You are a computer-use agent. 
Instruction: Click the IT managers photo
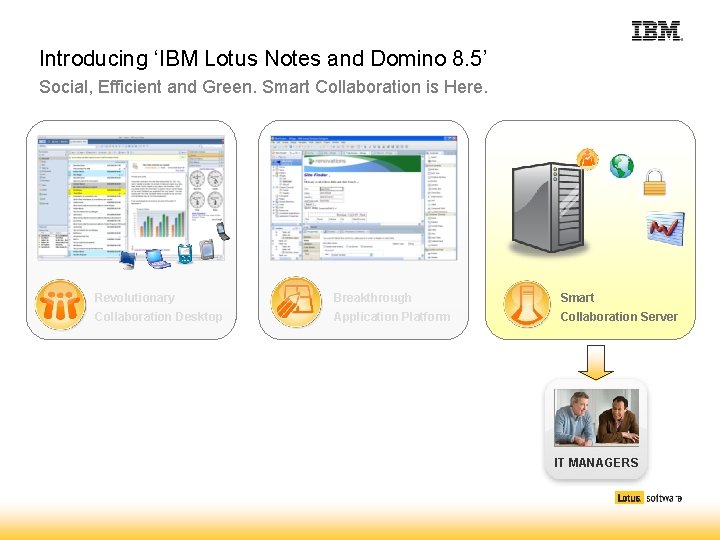point(596,417)
